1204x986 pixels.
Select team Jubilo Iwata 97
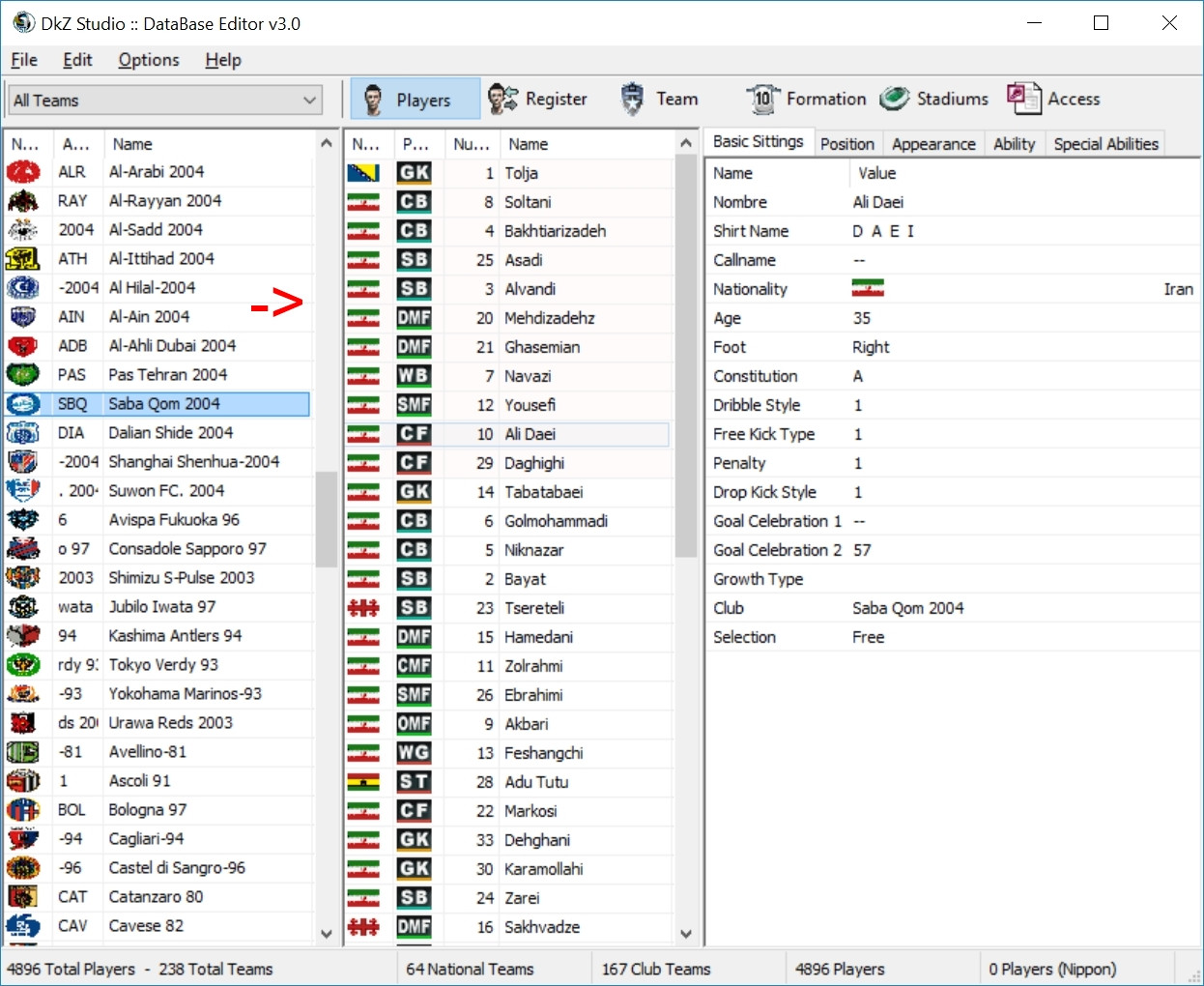[x=161, y=607]
